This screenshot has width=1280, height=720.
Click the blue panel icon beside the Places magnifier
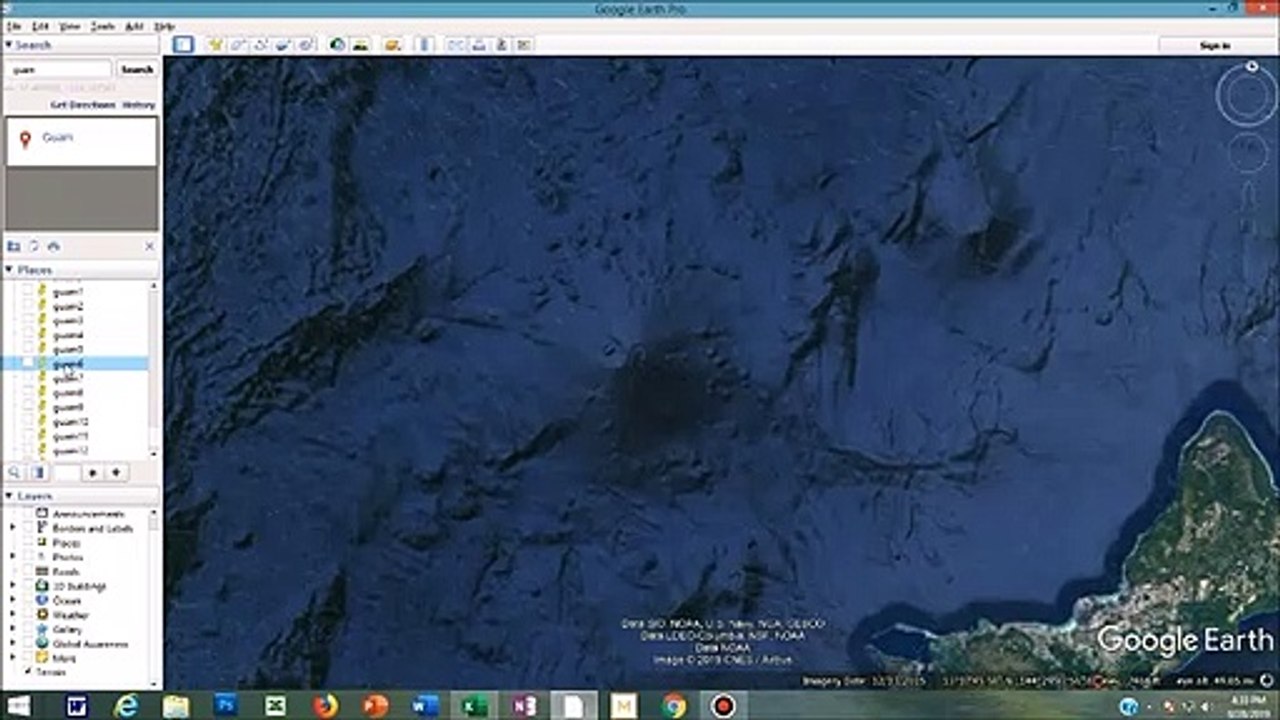tap(38, 472)
